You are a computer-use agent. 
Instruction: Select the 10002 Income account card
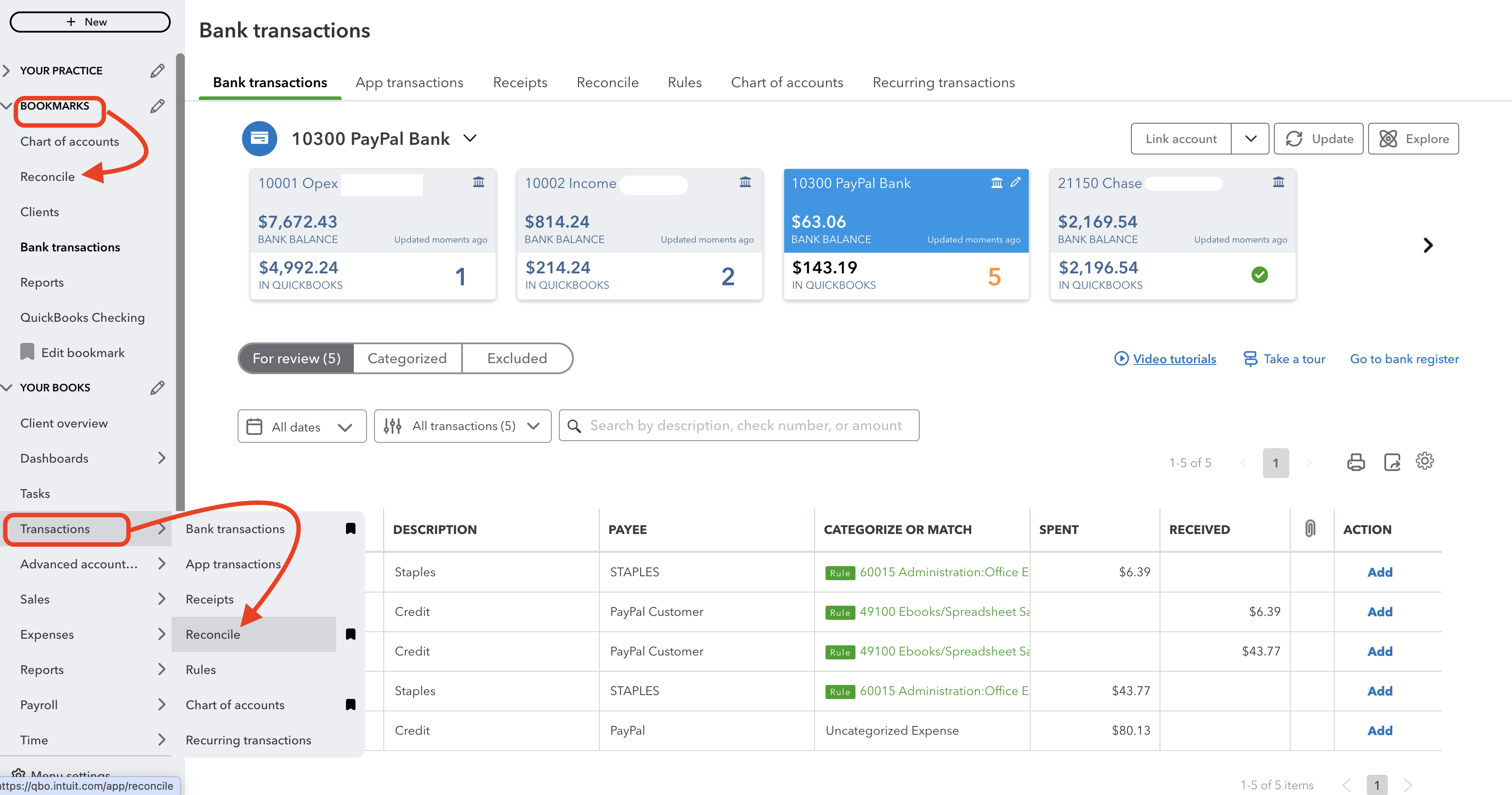639,235
